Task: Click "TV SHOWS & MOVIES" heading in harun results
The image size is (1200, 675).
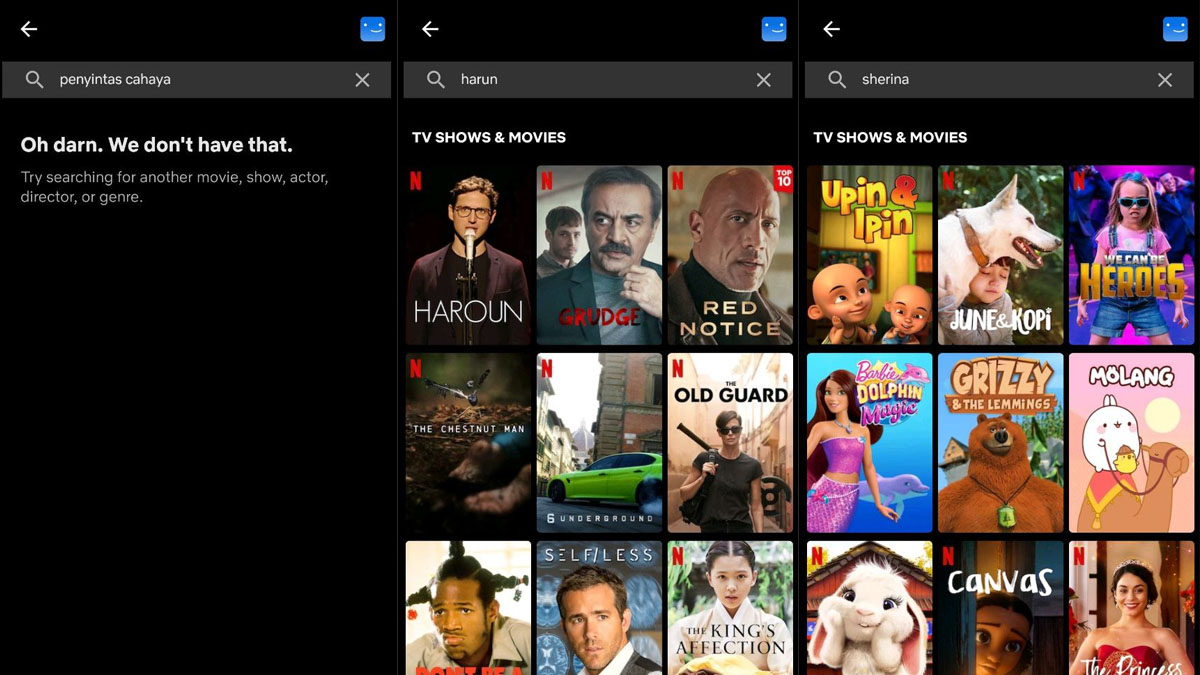Action: pos(489,137)
